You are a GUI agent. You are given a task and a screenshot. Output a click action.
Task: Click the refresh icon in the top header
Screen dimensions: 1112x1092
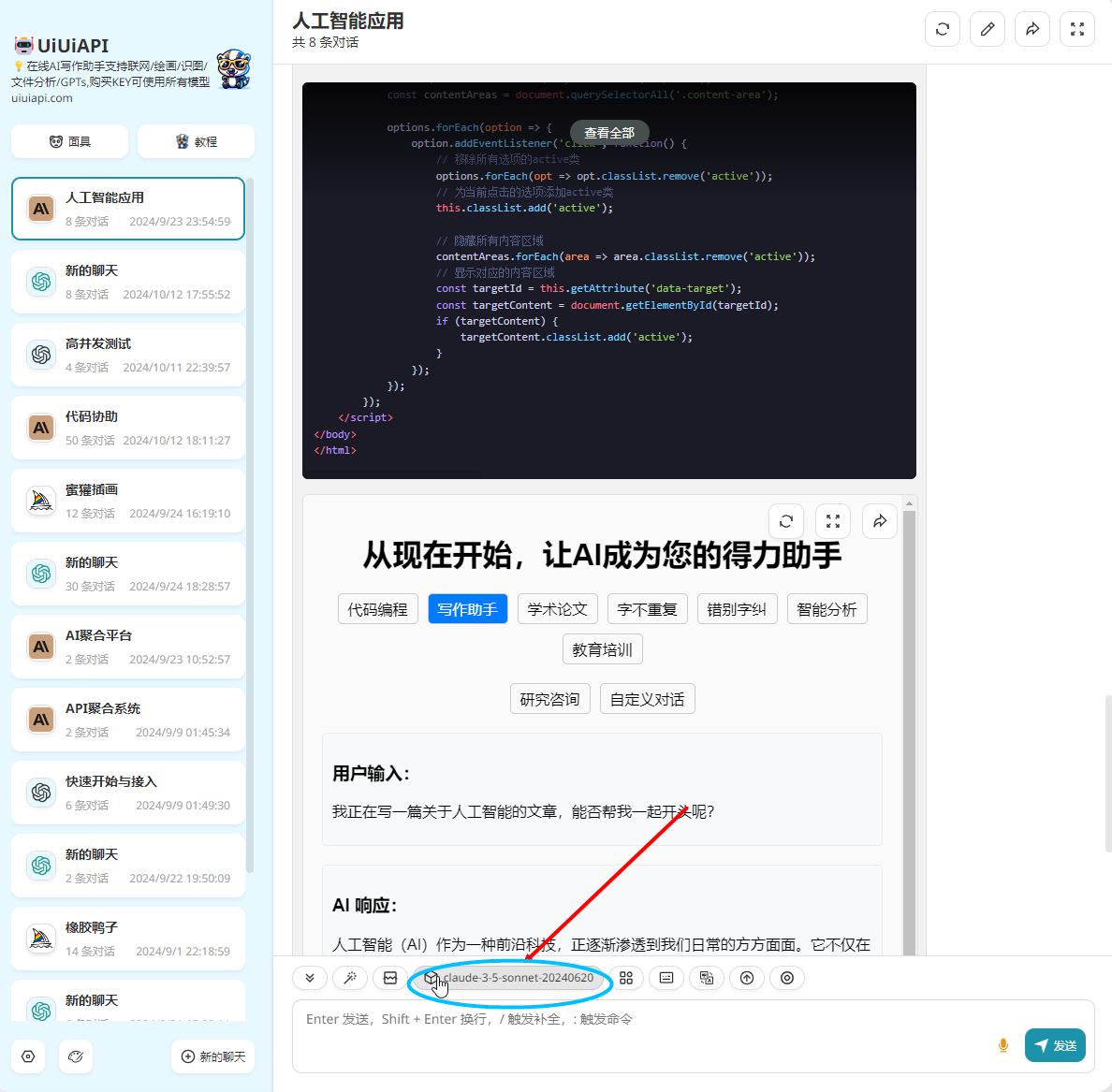[943, 29]
